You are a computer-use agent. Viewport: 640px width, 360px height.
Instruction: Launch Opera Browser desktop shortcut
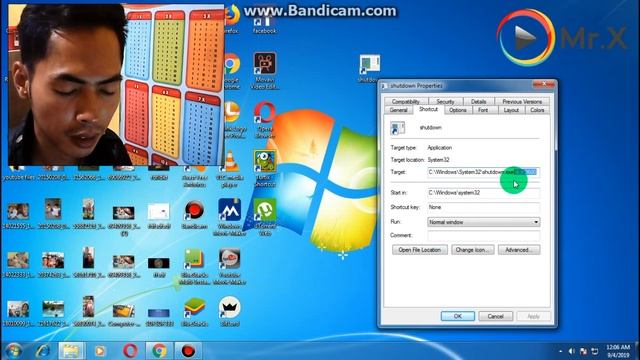coord(264,119)
